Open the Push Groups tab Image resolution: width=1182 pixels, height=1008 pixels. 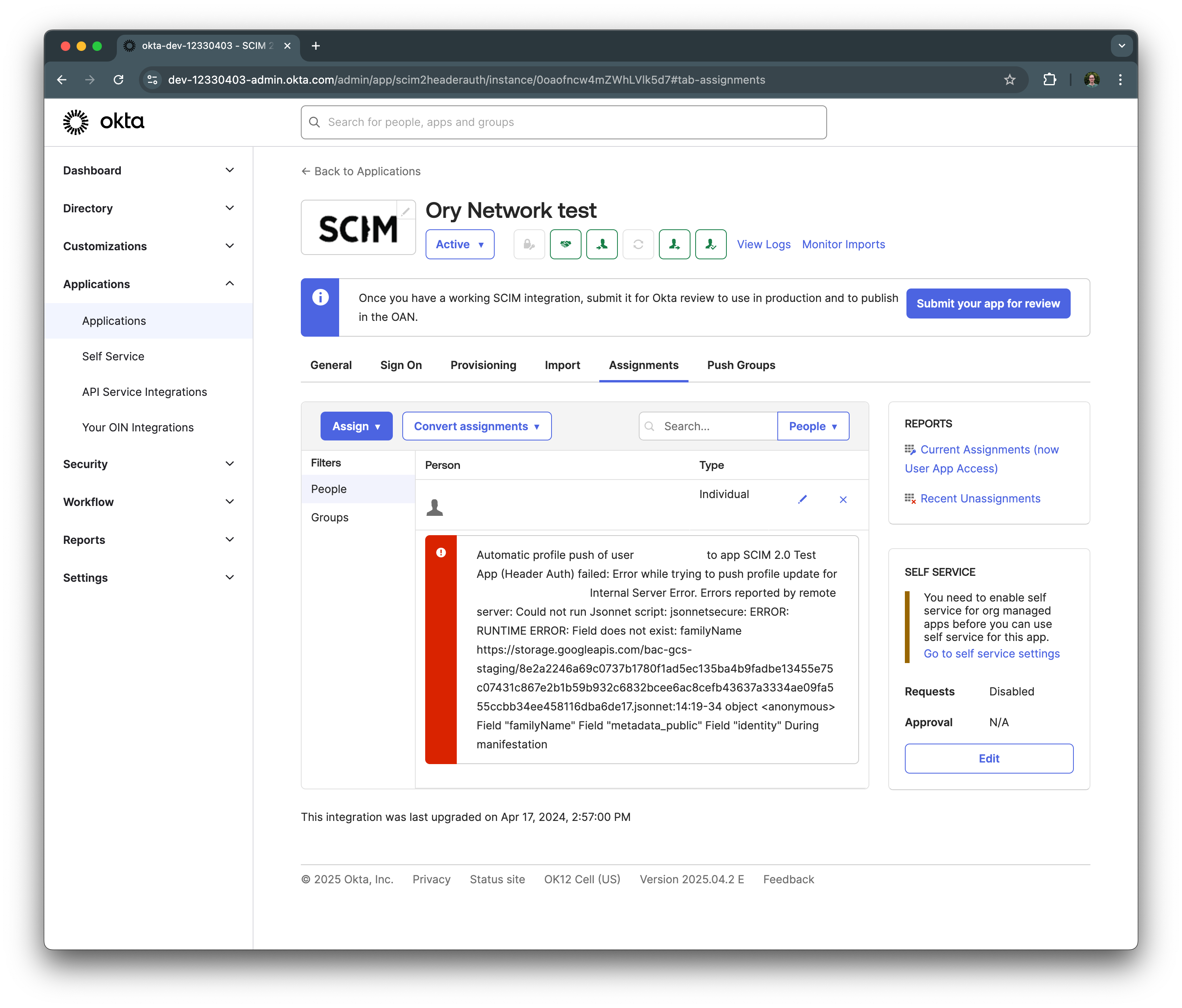point(741,365)
